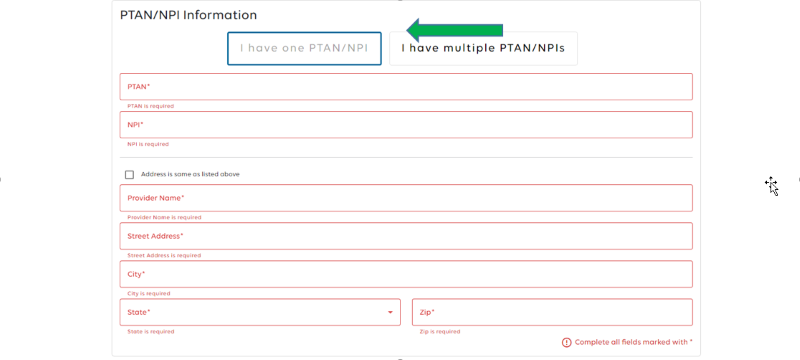This screenshot has height=360, width=800.
Task: Click the "Address is same as listed above" label
Action: point(190,174)
